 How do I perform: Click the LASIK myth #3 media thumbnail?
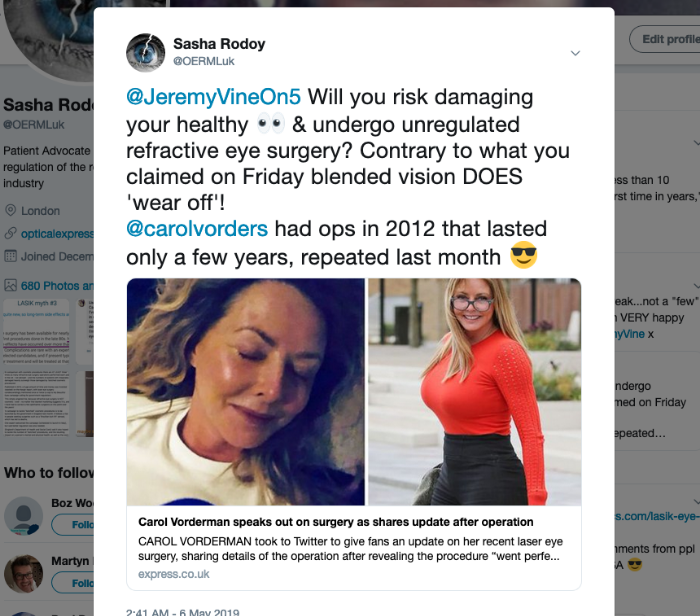36,332
